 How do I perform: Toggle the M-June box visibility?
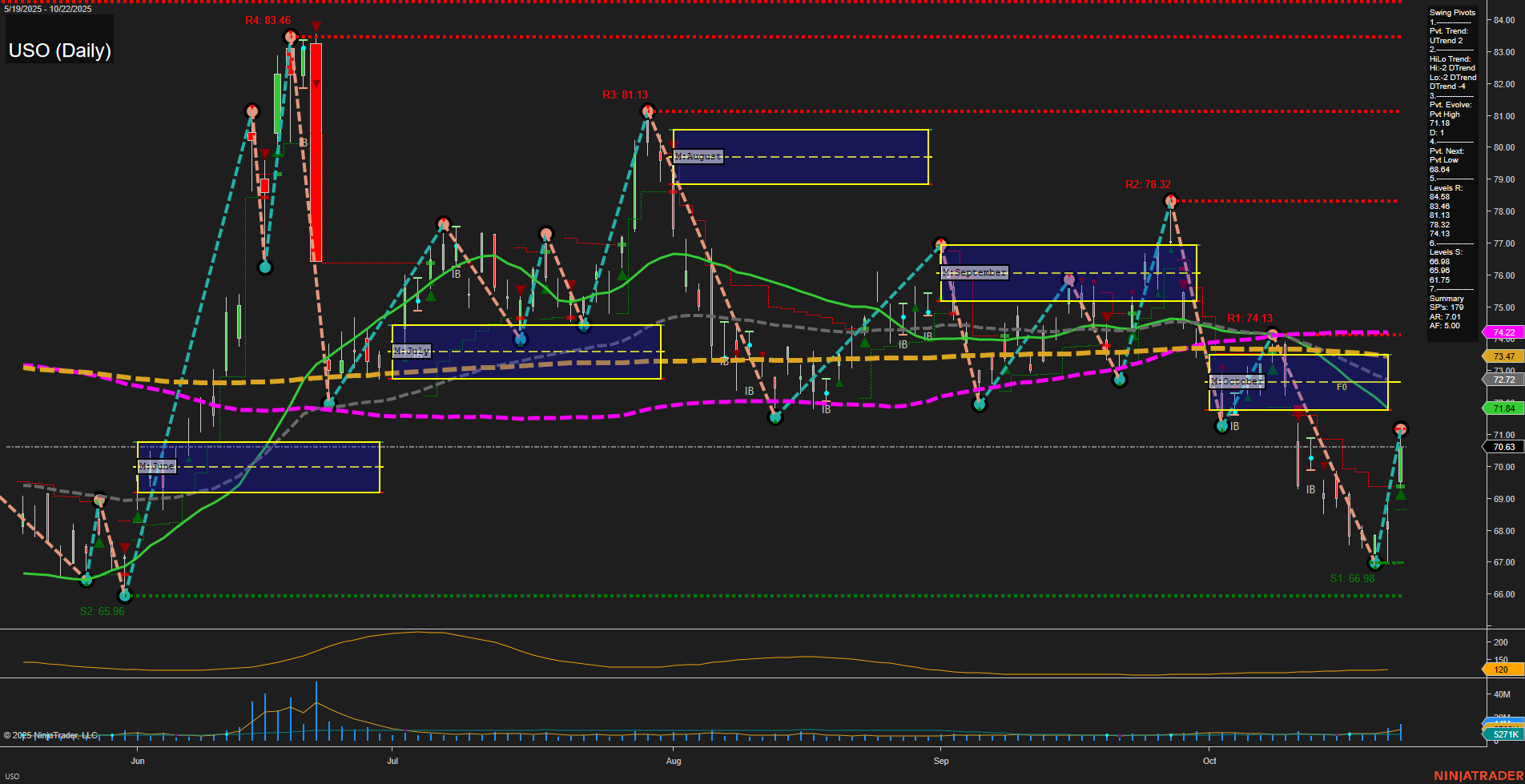tap(158, 465)
